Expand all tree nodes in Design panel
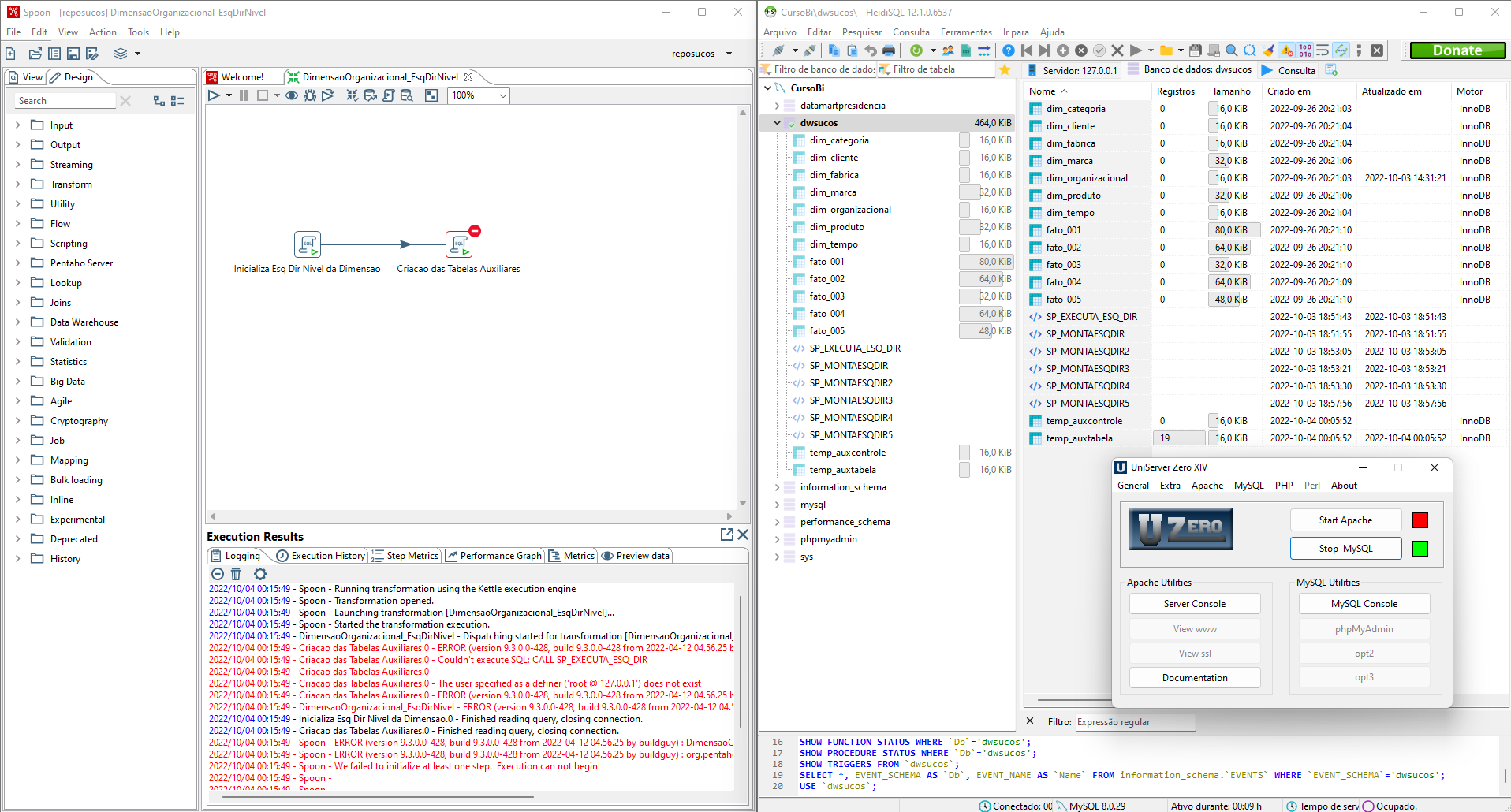The width and height of the screenshot is (1511, 812). [159, 101]
